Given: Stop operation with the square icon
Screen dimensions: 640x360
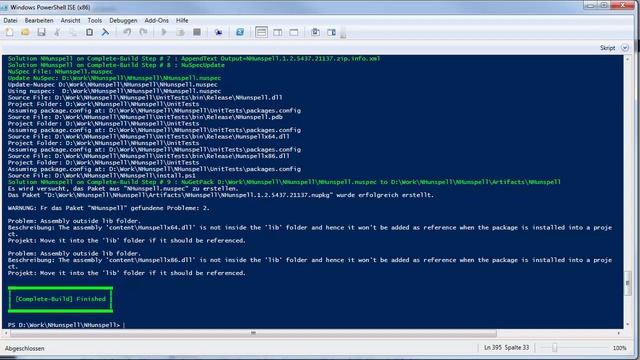Looking at the screenshot, I should (x=197, y=32).
